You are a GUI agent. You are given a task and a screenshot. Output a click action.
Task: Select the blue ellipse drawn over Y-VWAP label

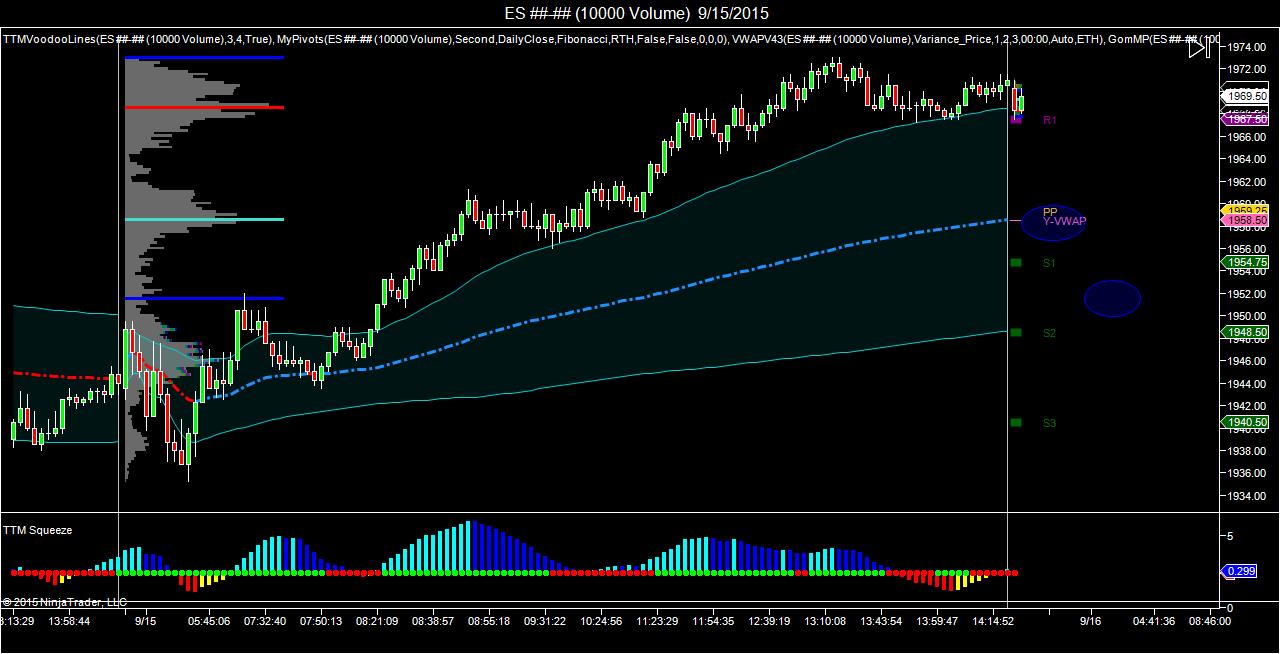(1054, 222)
